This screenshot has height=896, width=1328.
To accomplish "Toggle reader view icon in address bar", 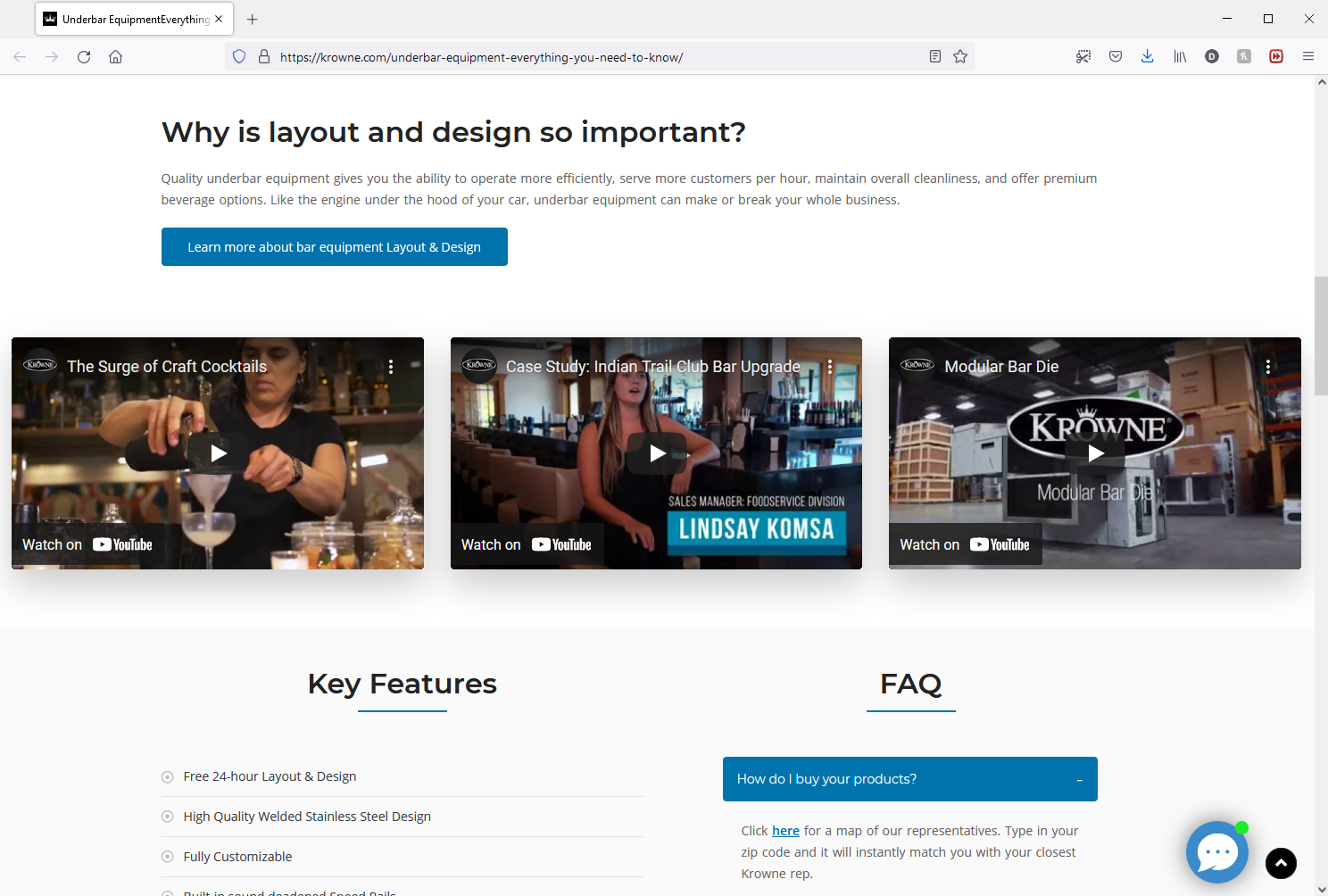I will 935,57.
